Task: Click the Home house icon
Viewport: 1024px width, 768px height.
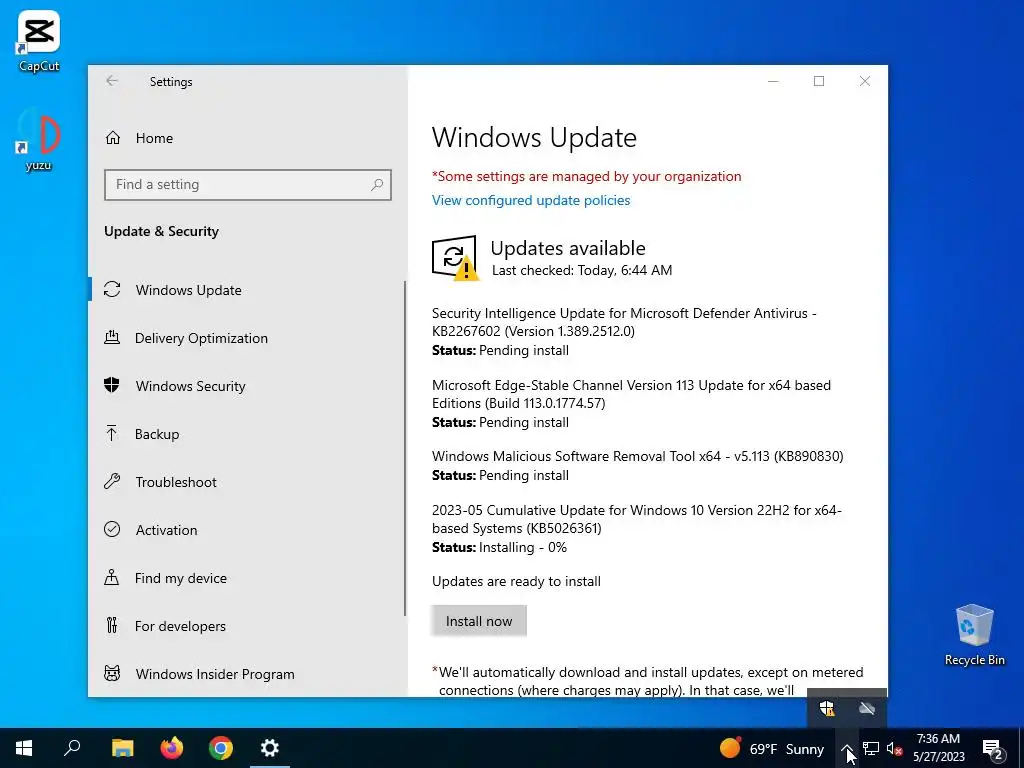Action: point(113,138)
